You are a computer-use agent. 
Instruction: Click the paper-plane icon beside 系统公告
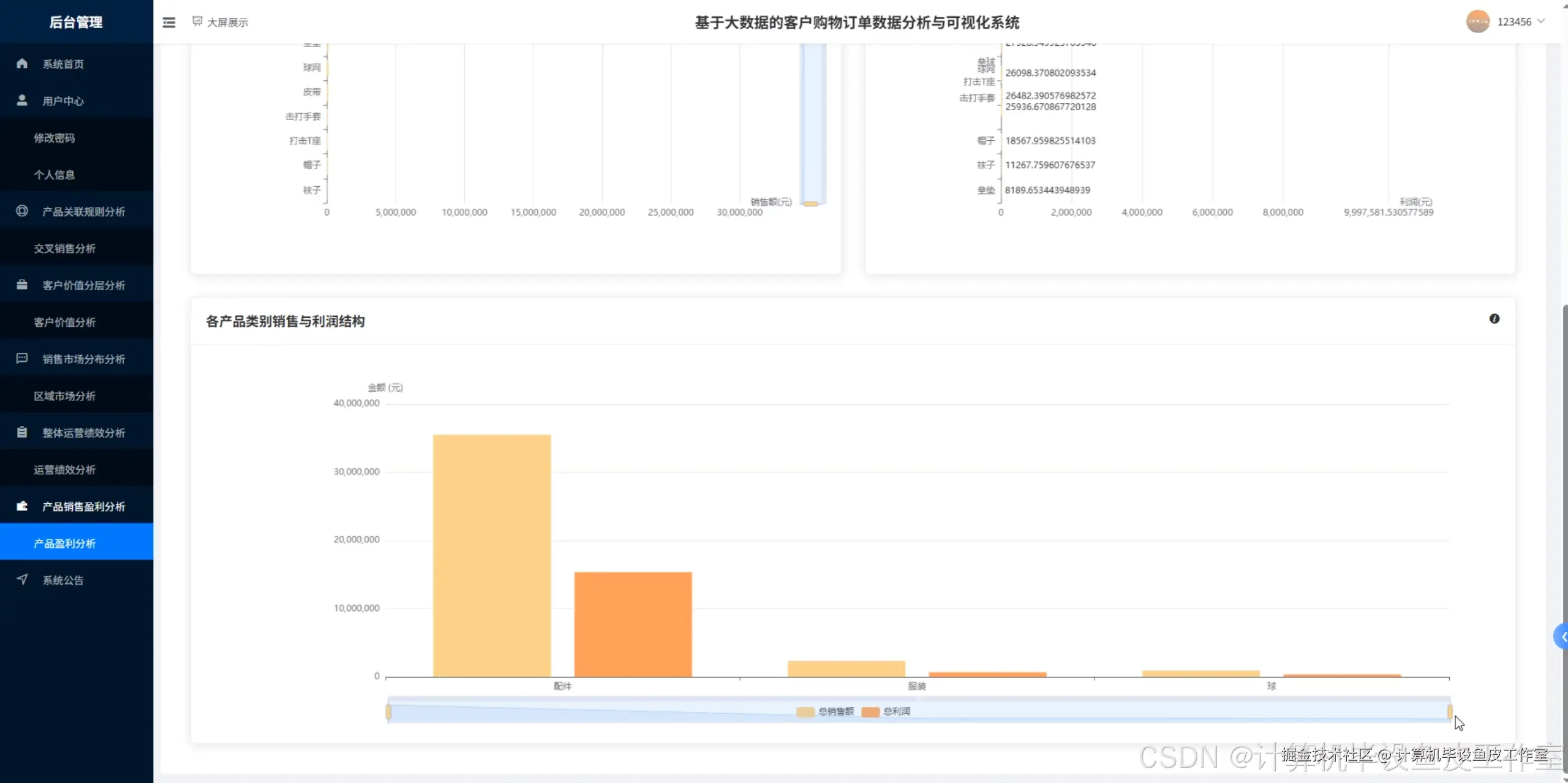22,579
